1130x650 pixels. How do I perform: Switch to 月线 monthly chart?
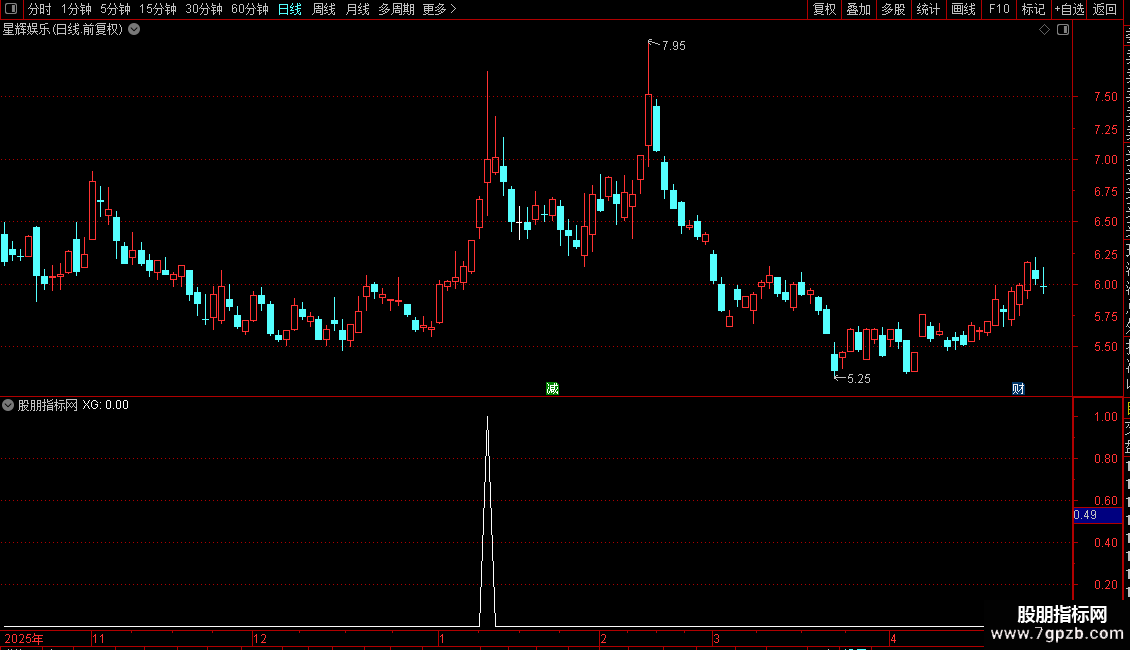357,9
